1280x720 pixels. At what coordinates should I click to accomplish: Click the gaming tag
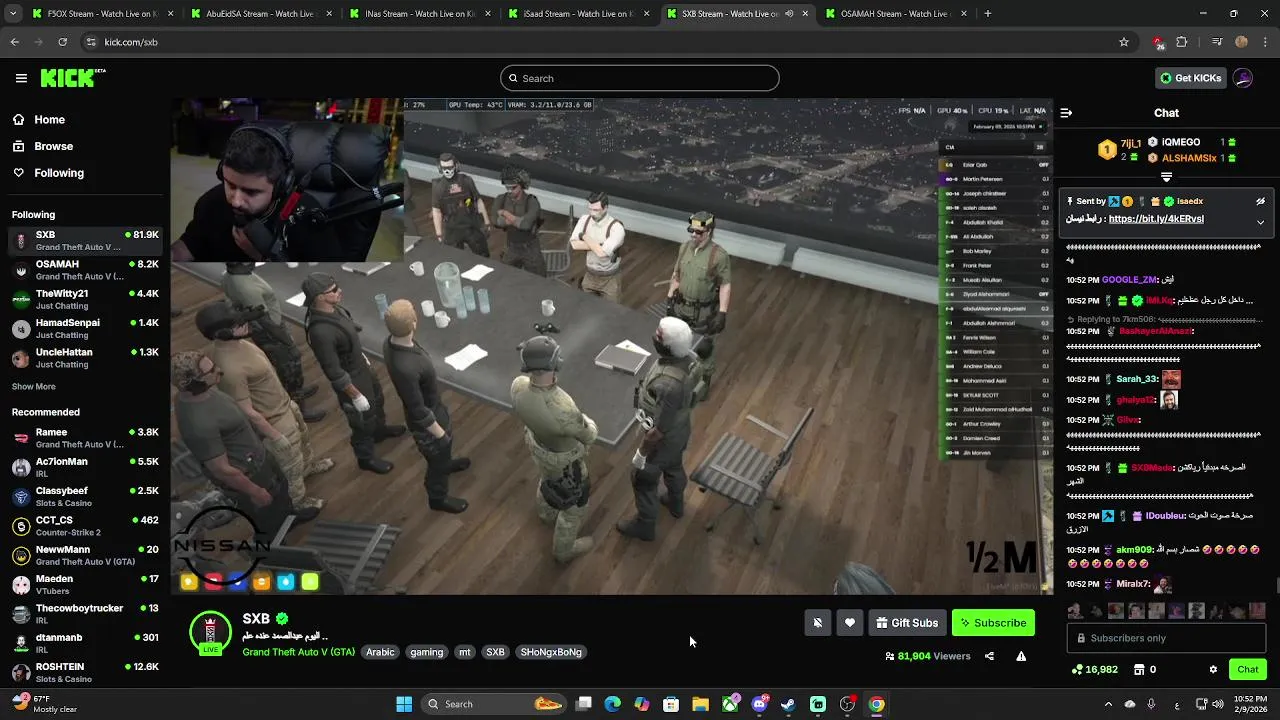[x=426, y=652]
